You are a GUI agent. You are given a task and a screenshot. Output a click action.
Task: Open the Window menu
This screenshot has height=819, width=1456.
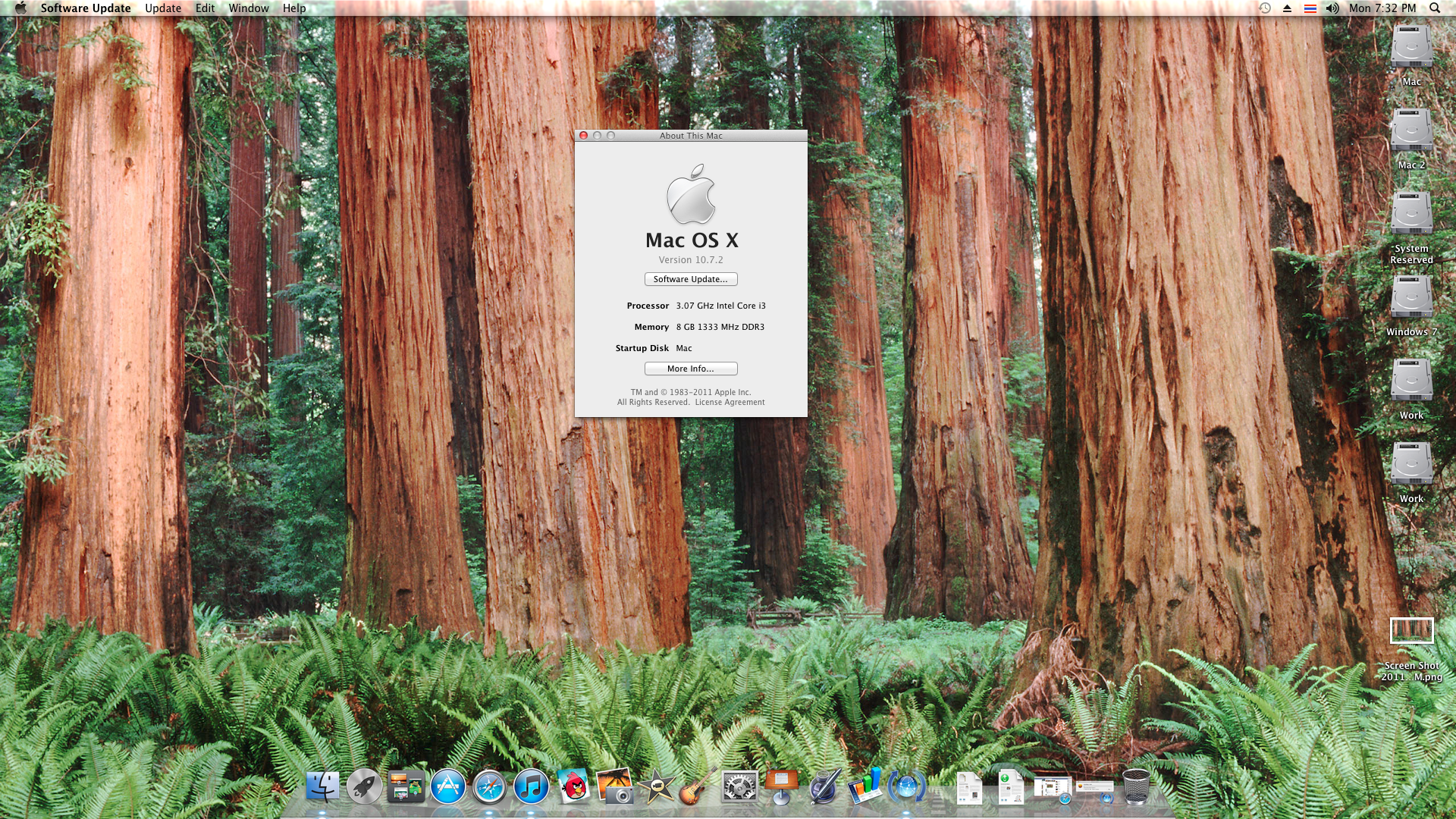pyautogui.click(x=249, y=8)
